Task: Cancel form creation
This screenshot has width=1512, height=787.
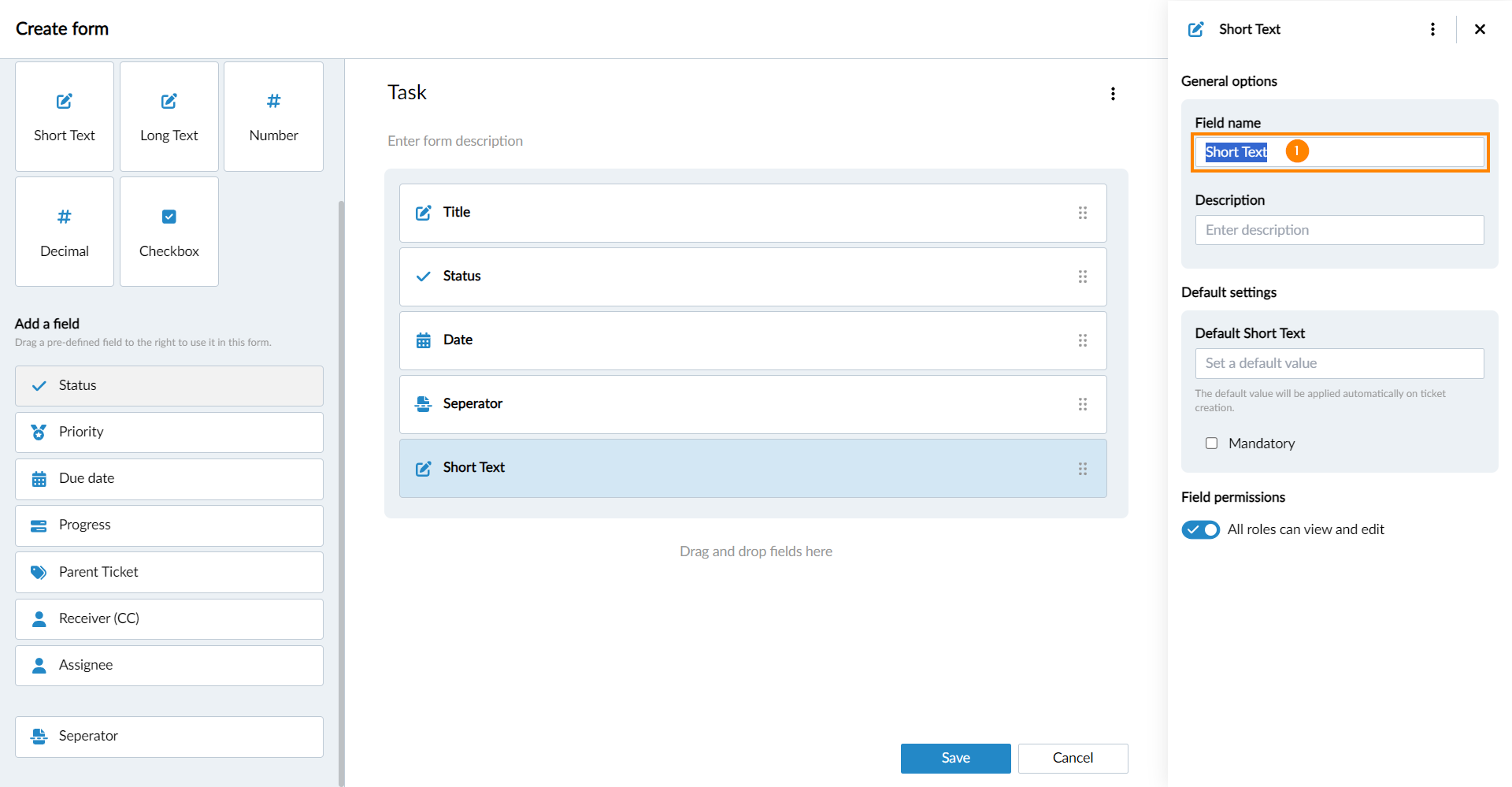Action: click(x=1073, y=758)
